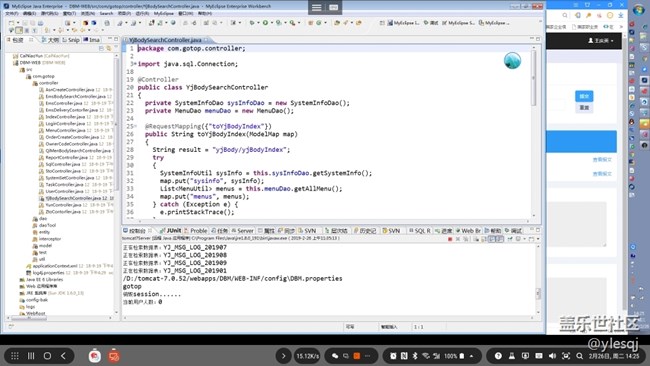This screenshot has width=650, height=366.
Task: Click the teal round avatar in editor
Action: click(x=512, y=61)
